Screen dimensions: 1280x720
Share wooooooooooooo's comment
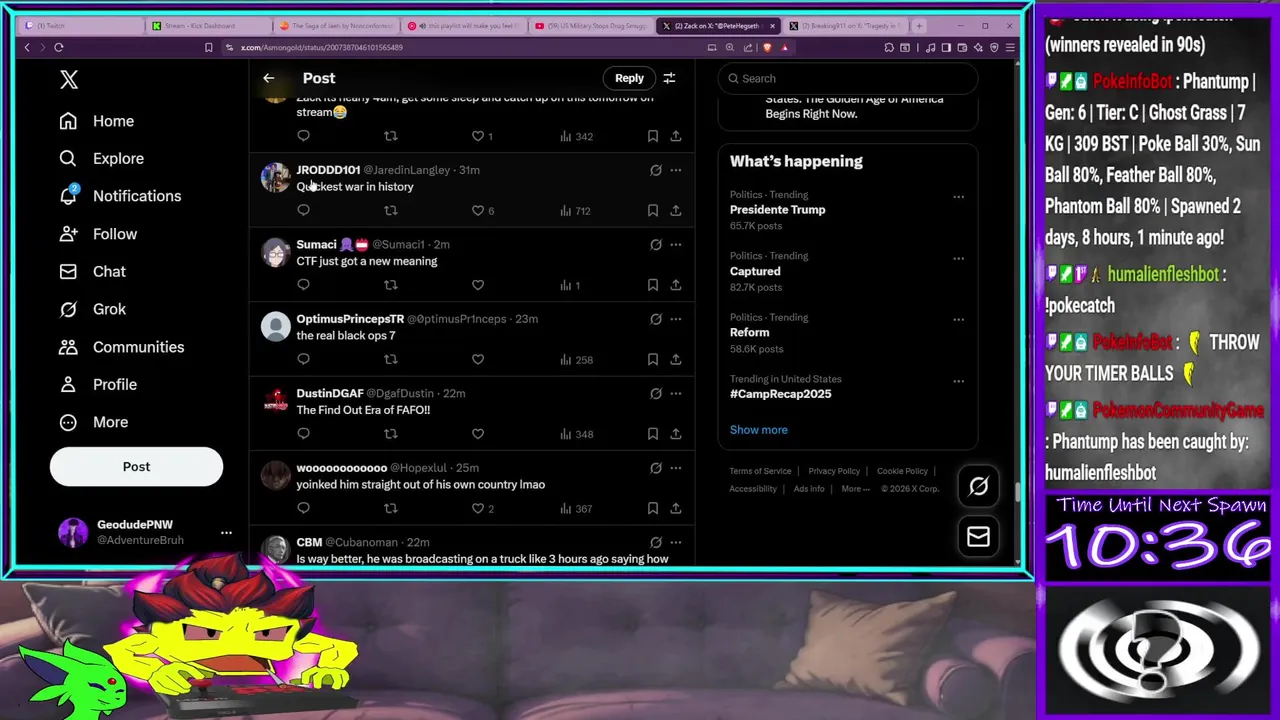coord(676,508)
